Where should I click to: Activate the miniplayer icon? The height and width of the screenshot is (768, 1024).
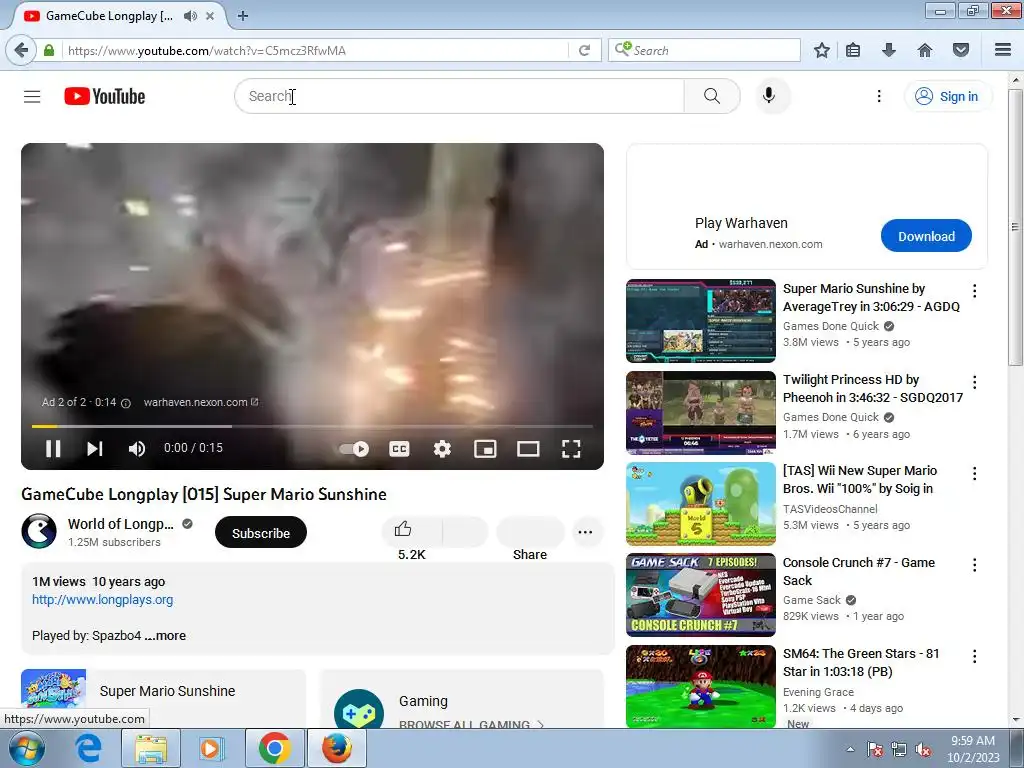point(485,449)
